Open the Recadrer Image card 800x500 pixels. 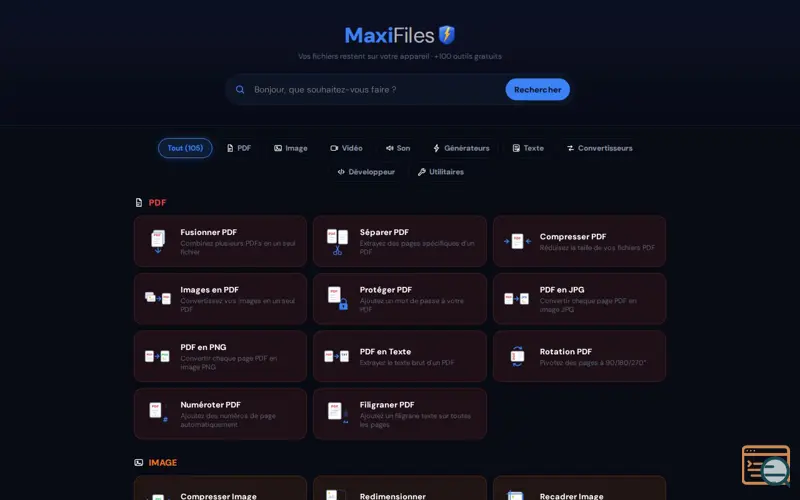580,488
